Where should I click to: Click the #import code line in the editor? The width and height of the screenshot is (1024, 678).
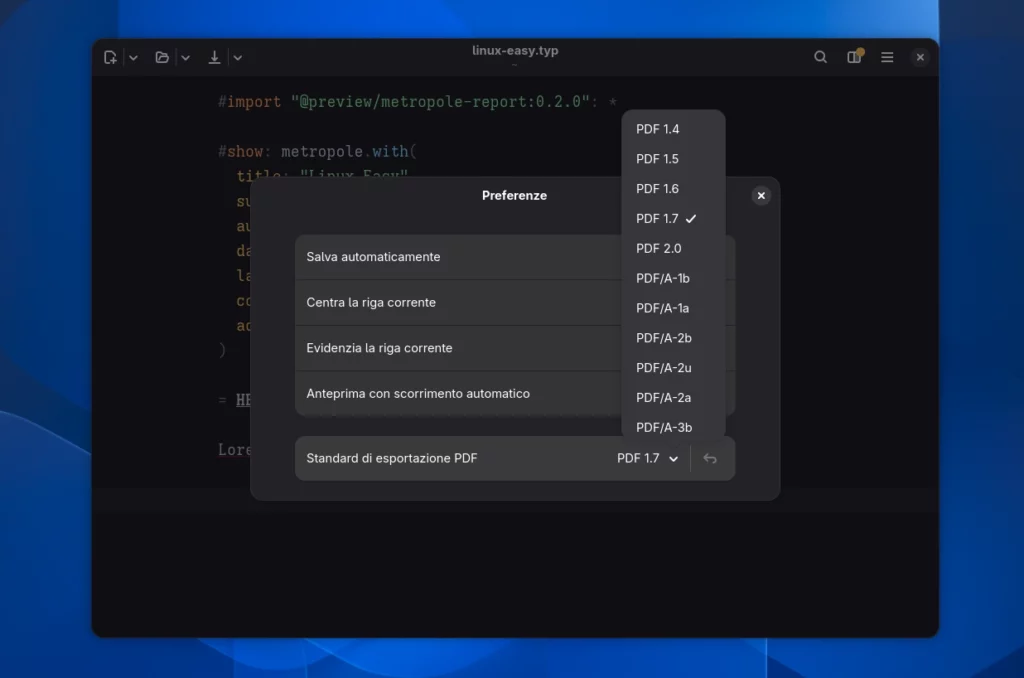pos(417,101)
